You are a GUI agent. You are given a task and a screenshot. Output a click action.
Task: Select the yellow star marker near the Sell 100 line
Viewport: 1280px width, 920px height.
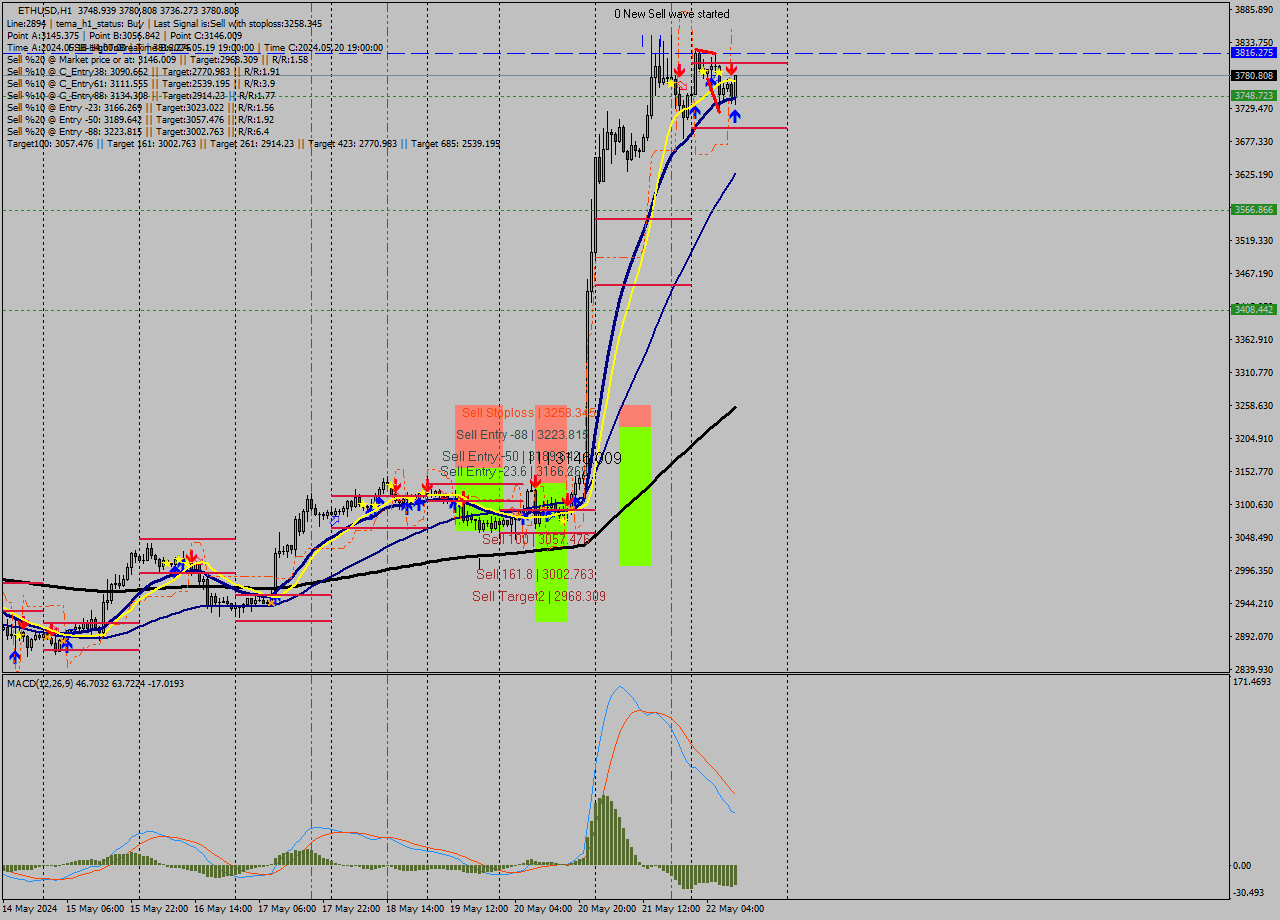[x=562, y=521]
